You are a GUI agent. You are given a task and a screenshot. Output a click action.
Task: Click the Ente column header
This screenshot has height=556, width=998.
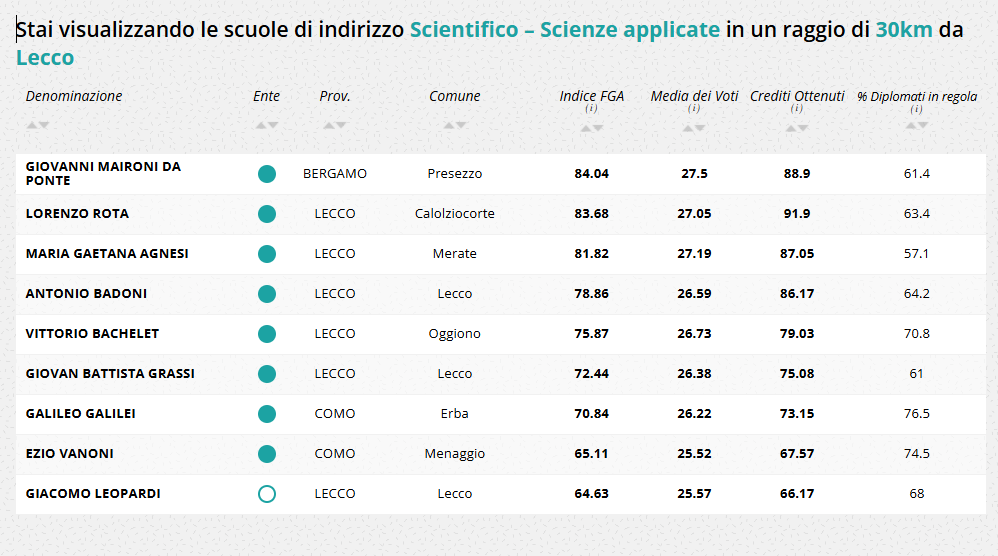266,96
